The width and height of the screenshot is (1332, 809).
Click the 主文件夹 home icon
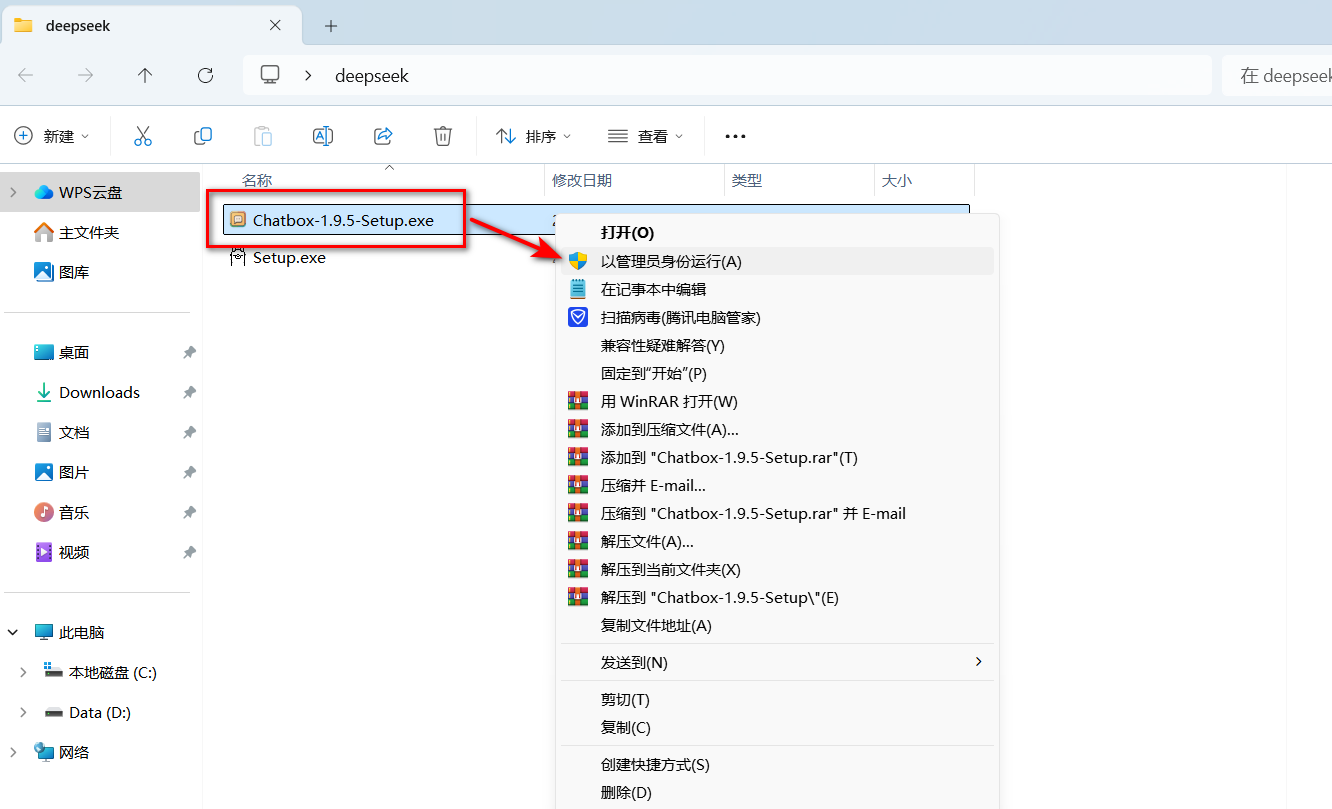(44, 232)
